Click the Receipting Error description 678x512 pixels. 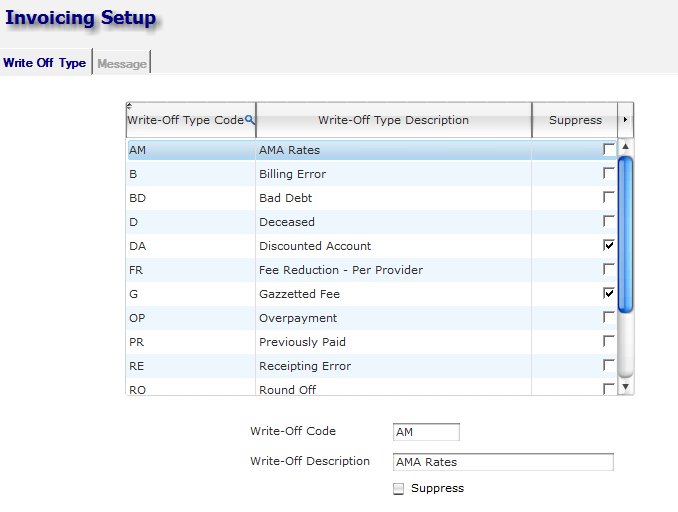pyautogui.click(x=393, y=366)
